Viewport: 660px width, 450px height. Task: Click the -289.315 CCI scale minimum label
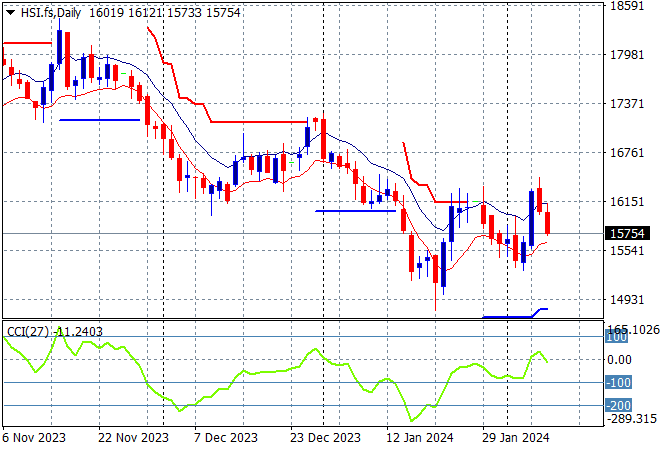pyautogui.click(x=632, y=420)
